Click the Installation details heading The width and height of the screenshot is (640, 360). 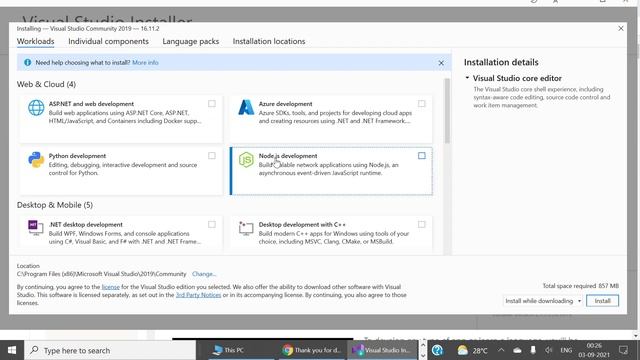point(501,62)
